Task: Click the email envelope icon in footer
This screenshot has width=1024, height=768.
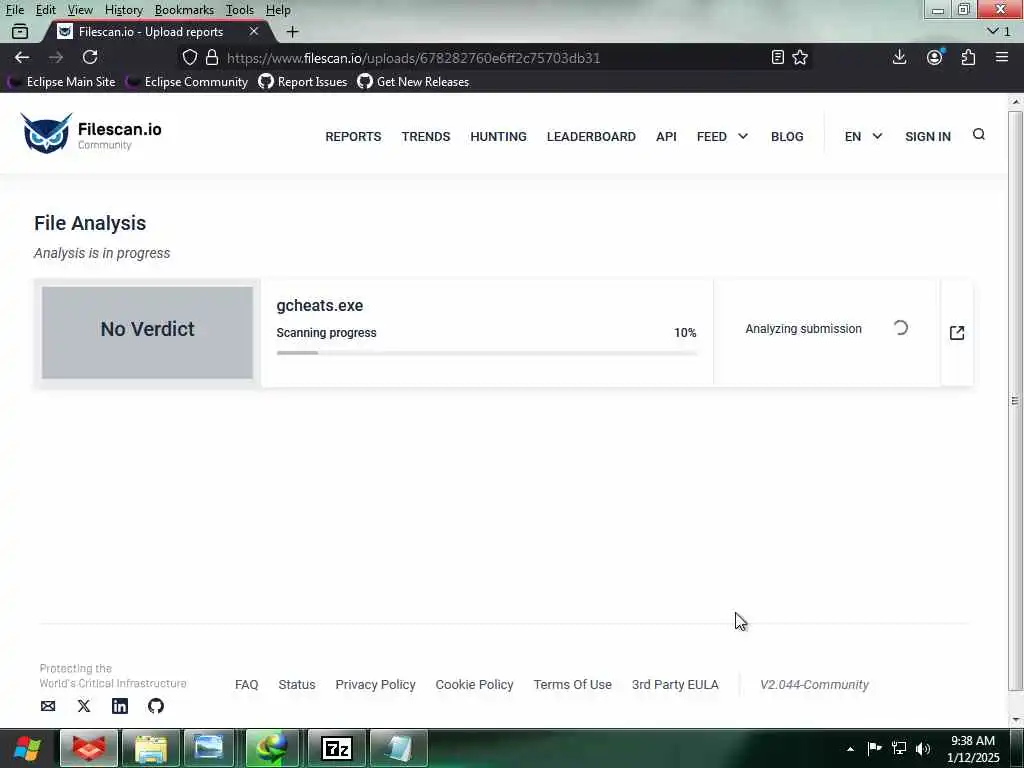Action: coord(48,706)
